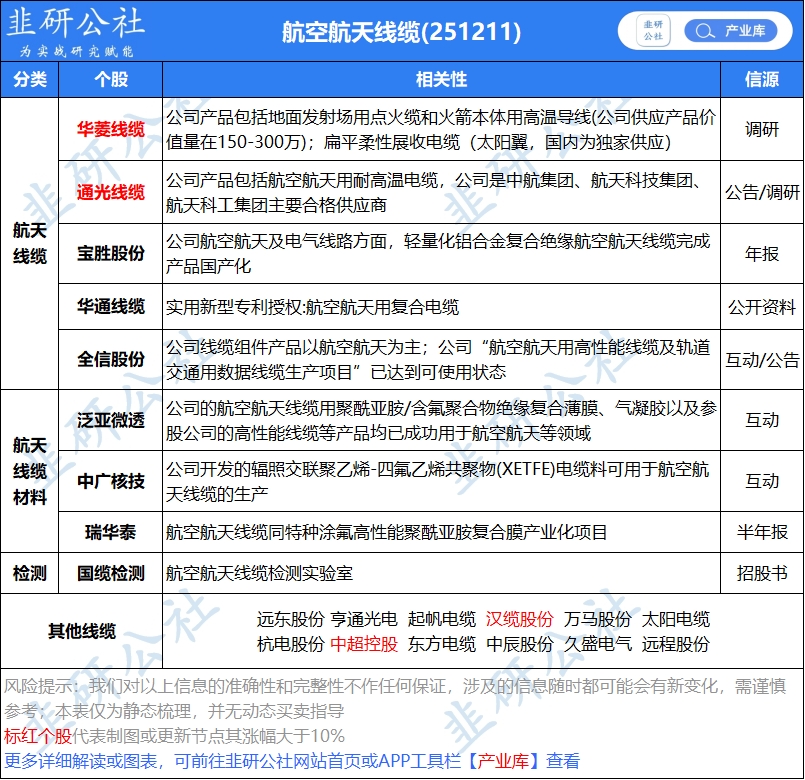Select stock 全信股份
The height and width of the screenshot is (780, 805).
pos(110,359)
